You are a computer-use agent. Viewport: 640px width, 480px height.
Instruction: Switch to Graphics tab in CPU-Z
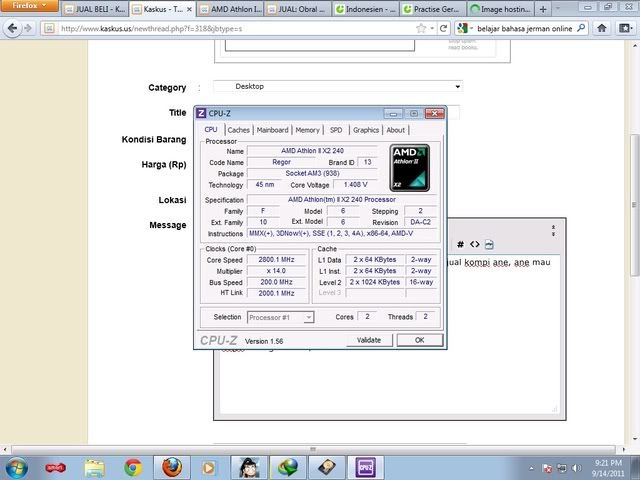(366, 130)
